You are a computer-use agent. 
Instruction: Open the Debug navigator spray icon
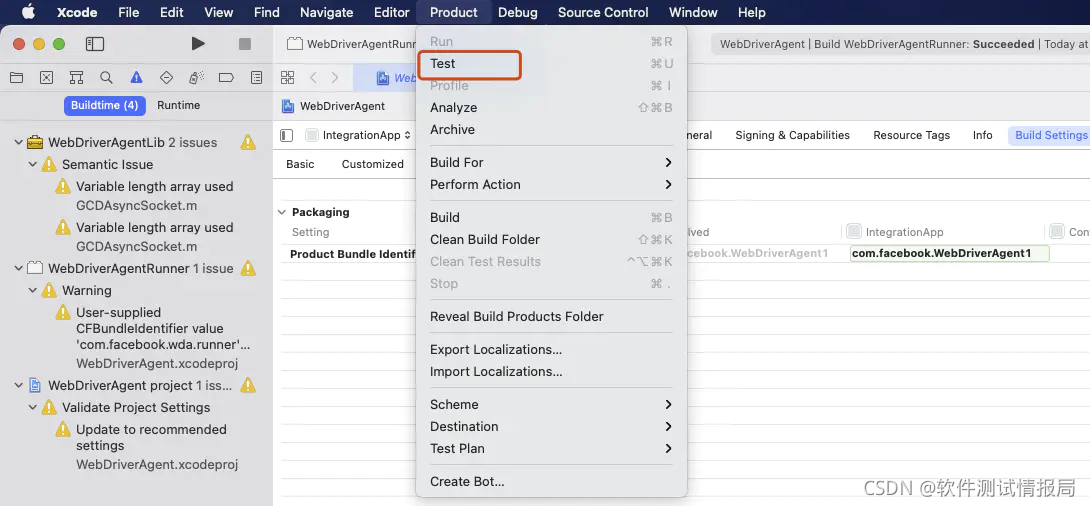196,77
